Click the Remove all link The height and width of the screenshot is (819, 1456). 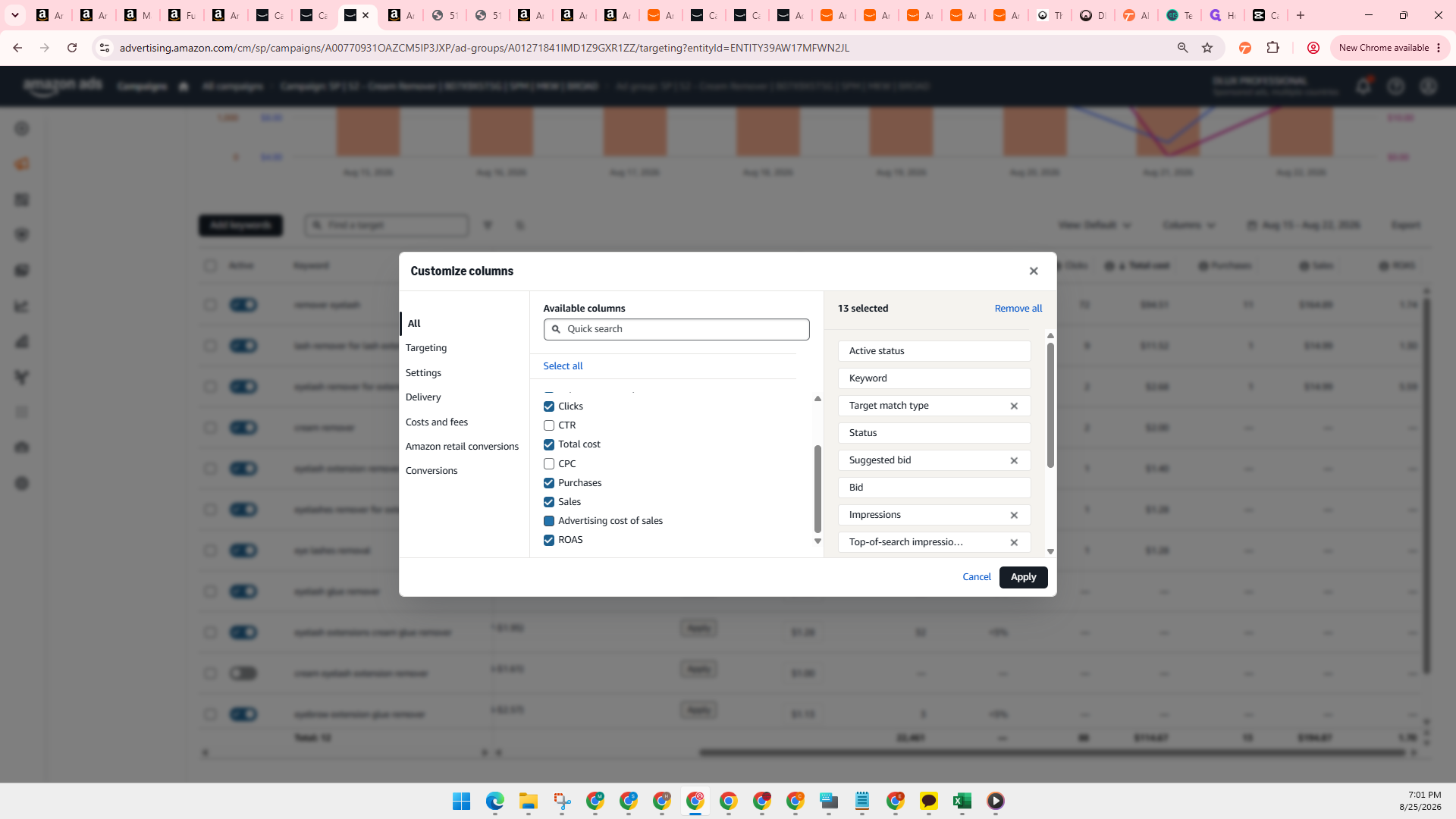click(1018, 308)
